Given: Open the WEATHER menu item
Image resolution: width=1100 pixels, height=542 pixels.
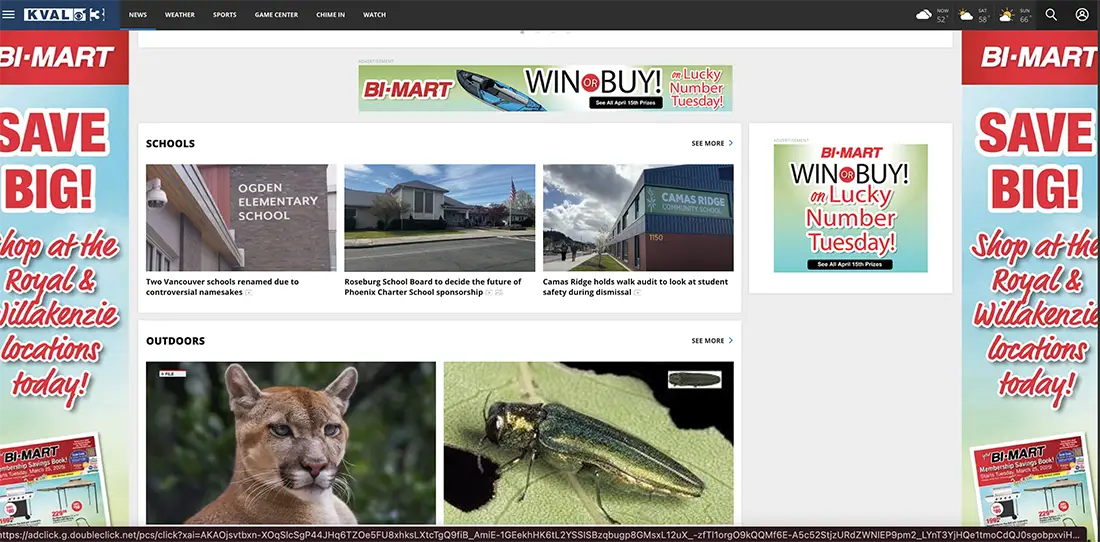Looking at the screenshot, I should (x=180, y=15).
